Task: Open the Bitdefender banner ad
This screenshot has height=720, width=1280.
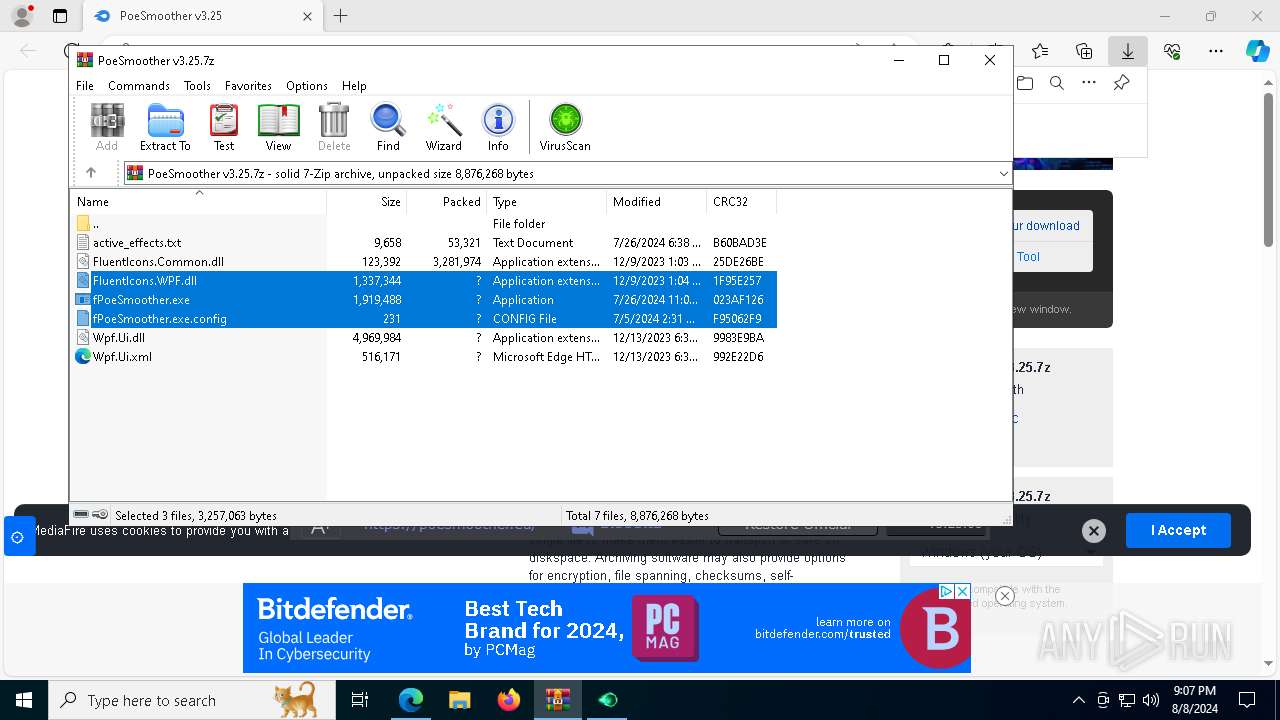Action: [606, 628]
